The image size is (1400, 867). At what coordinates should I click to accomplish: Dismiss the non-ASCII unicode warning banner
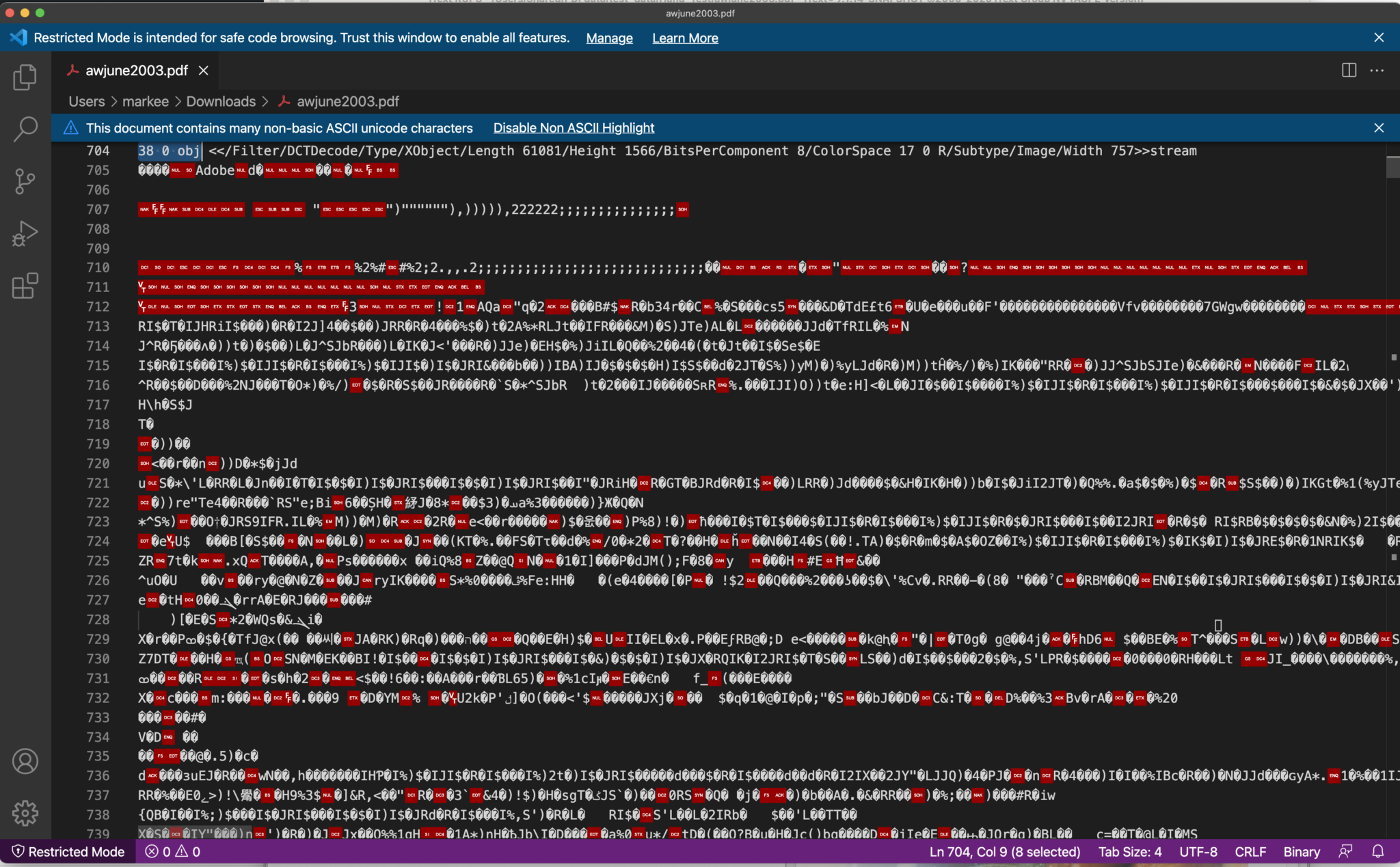pos(1379,128)
